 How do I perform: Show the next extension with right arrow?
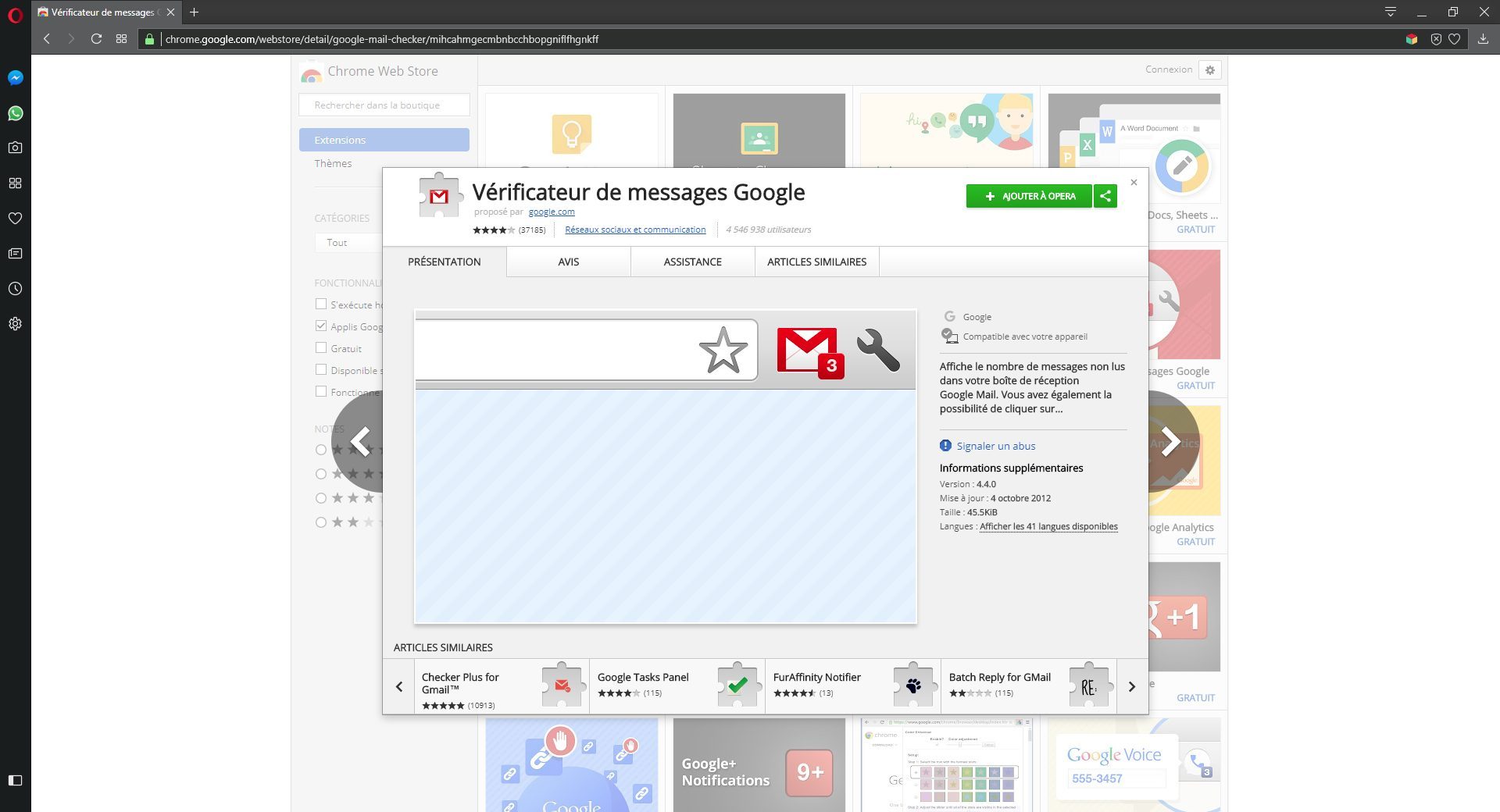1172,442
